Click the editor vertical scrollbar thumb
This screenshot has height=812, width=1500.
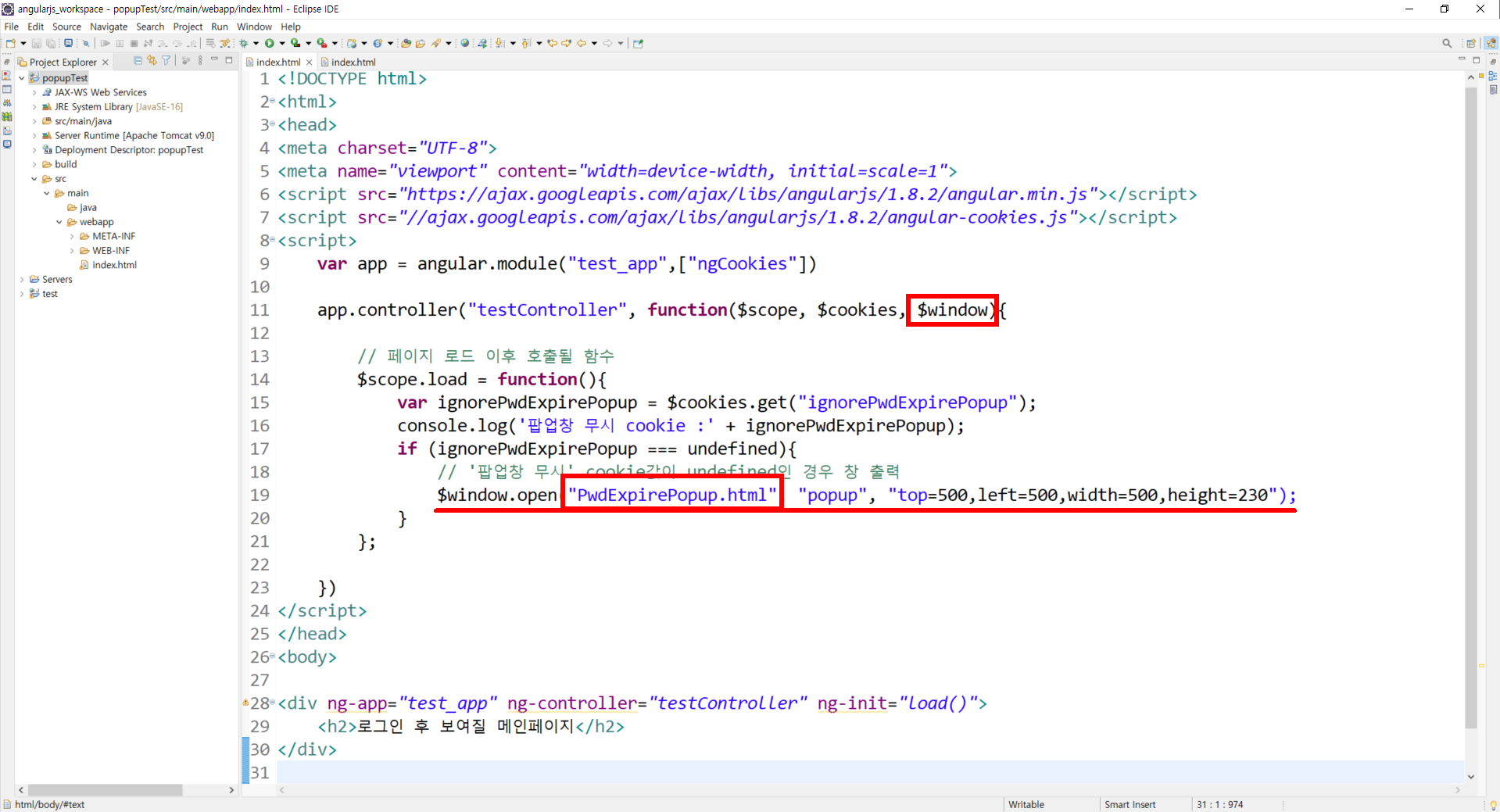click(x=1471, y=406)
